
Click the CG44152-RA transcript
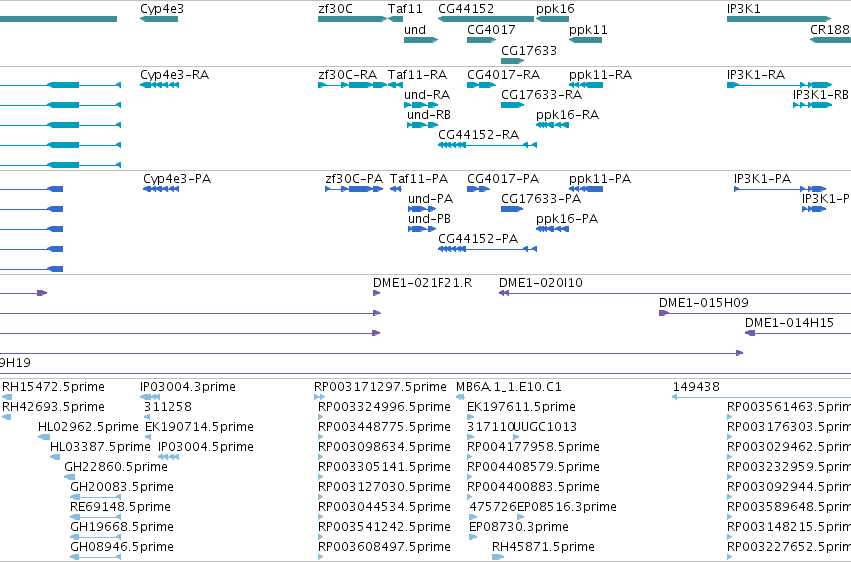[487, 145]
